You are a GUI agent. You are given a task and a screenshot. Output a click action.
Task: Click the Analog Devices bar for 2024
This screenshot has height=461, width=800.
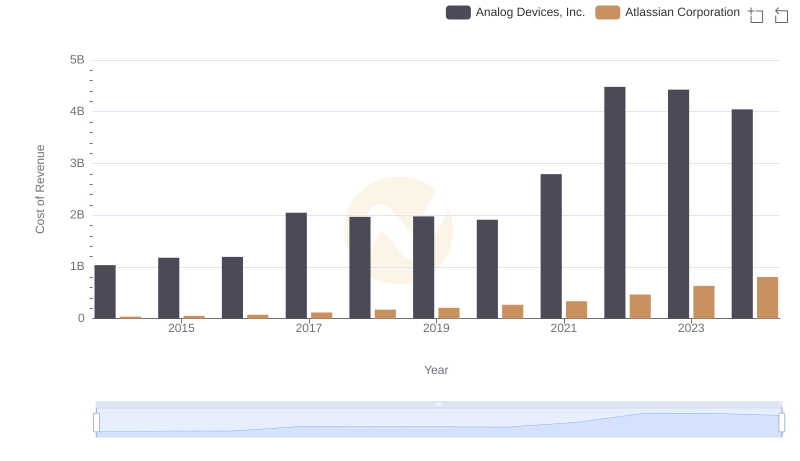(742, 214)
